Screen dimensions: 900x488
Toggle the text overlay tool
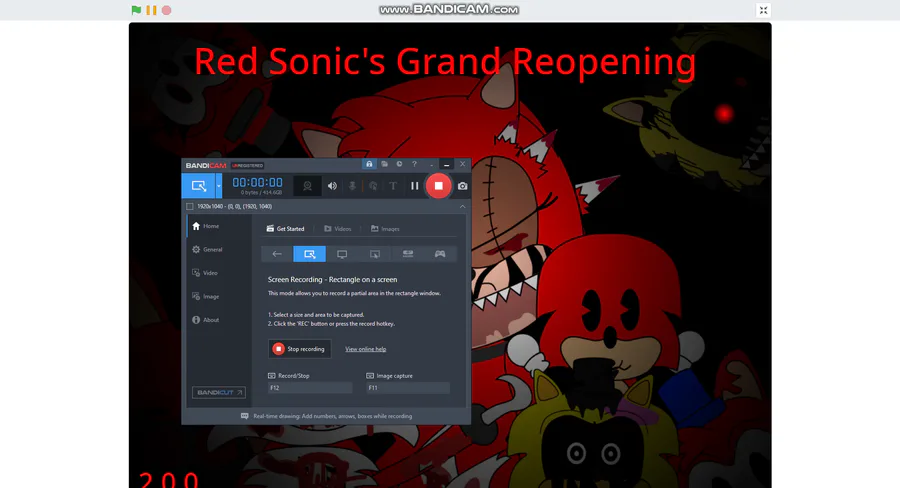click(x=393, y=186)
